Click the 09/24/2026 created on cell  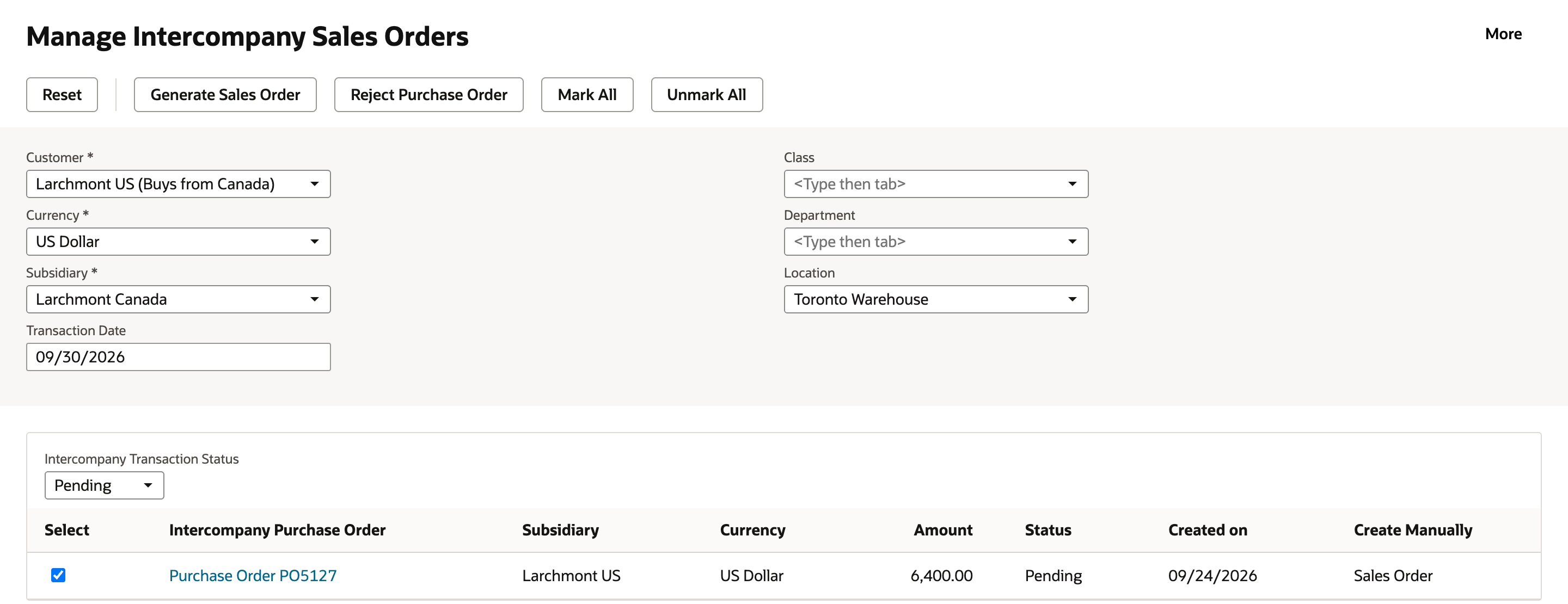[1212, 575]
